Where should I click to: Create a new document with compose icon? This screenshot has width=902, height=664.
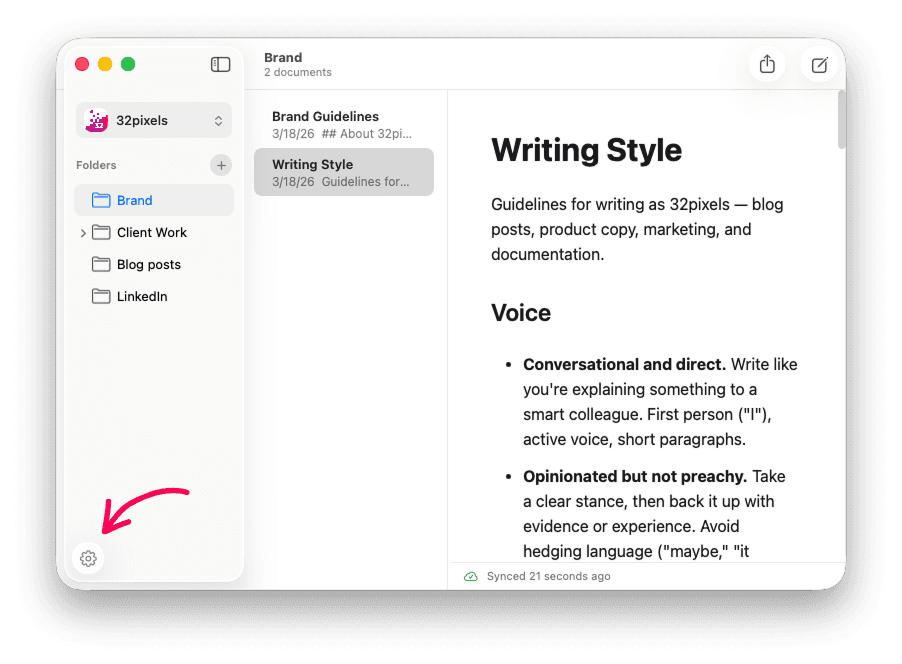coord(819,65)
